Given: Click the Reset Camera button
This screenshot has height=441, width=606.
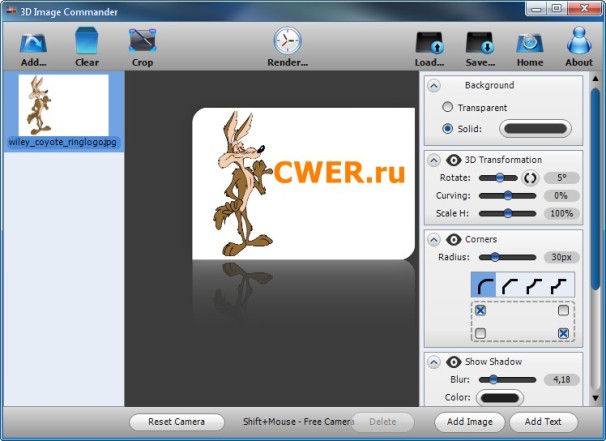Looking at the screenshot, I should click(175, 422).
